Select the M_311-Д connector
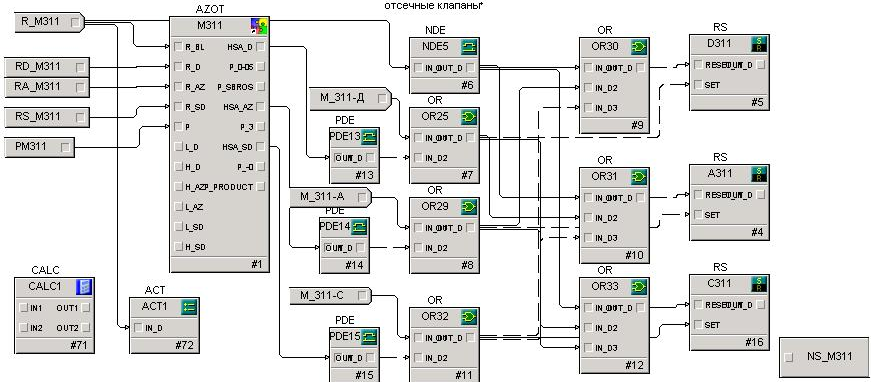The width and height of the screenshot is (871, 382). [x=351, y=98]
